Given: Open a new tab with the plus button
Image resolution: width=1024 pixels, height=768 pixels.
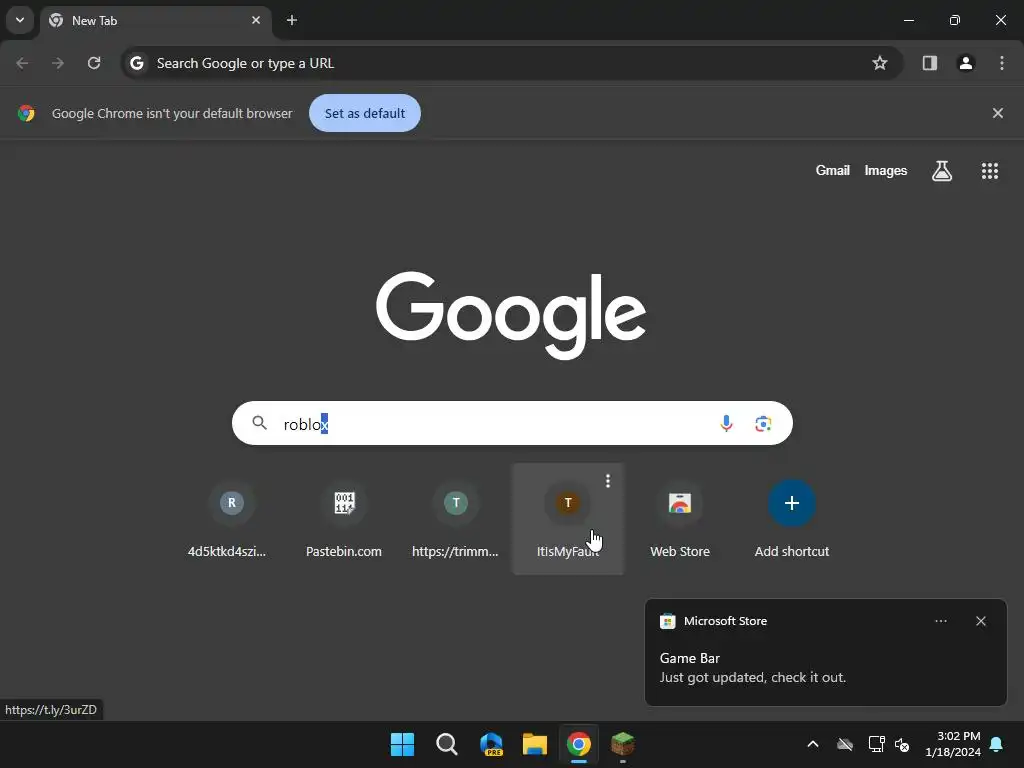Looking at the screenshot, I should click(x=292, y=20).
